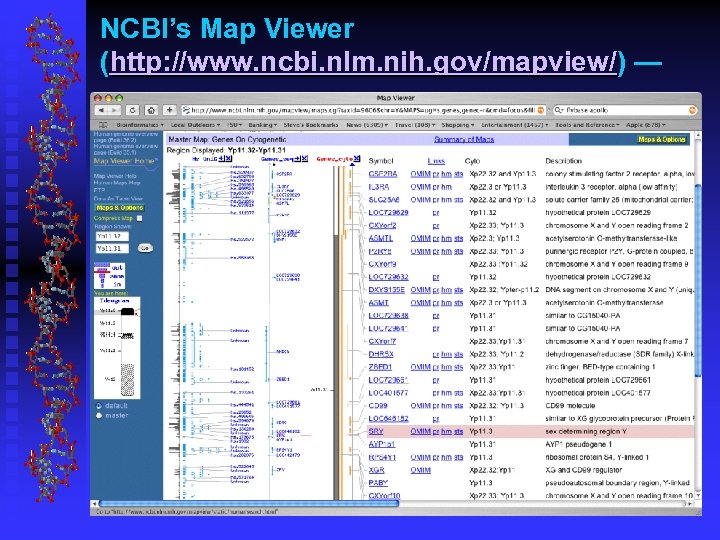This screenshot has height=540, width=720.
Task: Click the add bookmark plus button
Action: pyautogui.click(x=169, y=110)
